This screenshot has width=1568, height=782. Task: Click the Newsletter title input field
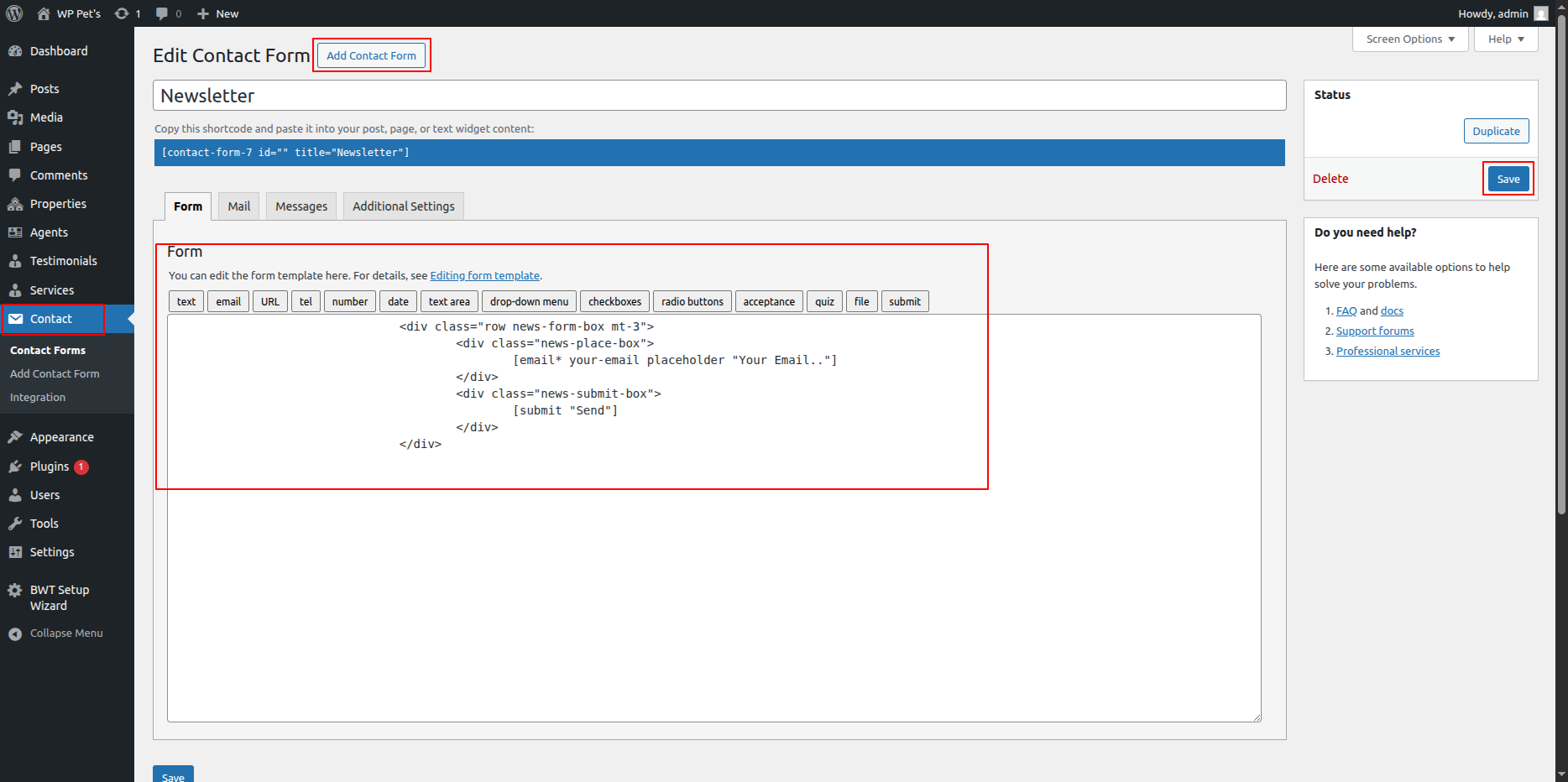pos(719,96)
